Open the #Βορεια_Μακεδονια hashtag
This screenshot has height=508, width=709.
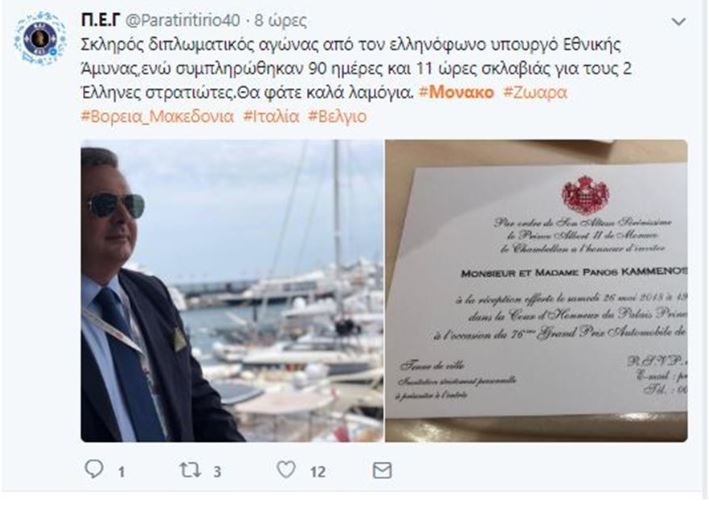157,116
